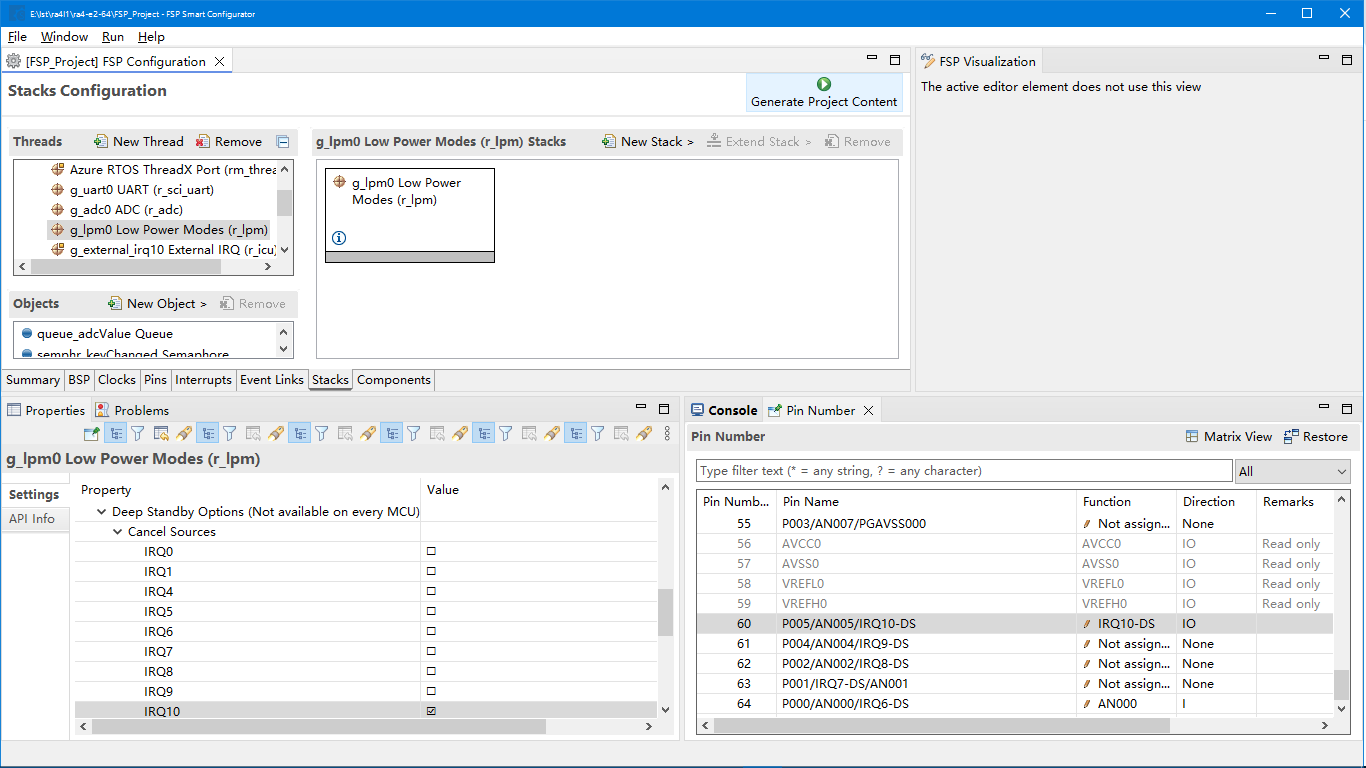Uncheck the IRQ10 cancel source checkbox
1366x768 pixels.
[432, 712]
